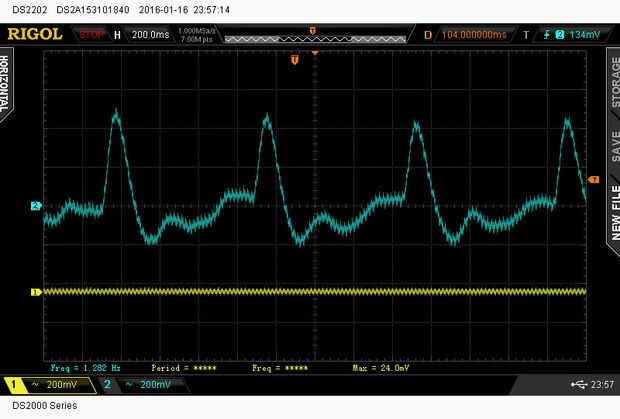Image resolution: width=620 pixels, height=419 pixels.
Task: Click the orange trigger position T marker
Action: 295,60
